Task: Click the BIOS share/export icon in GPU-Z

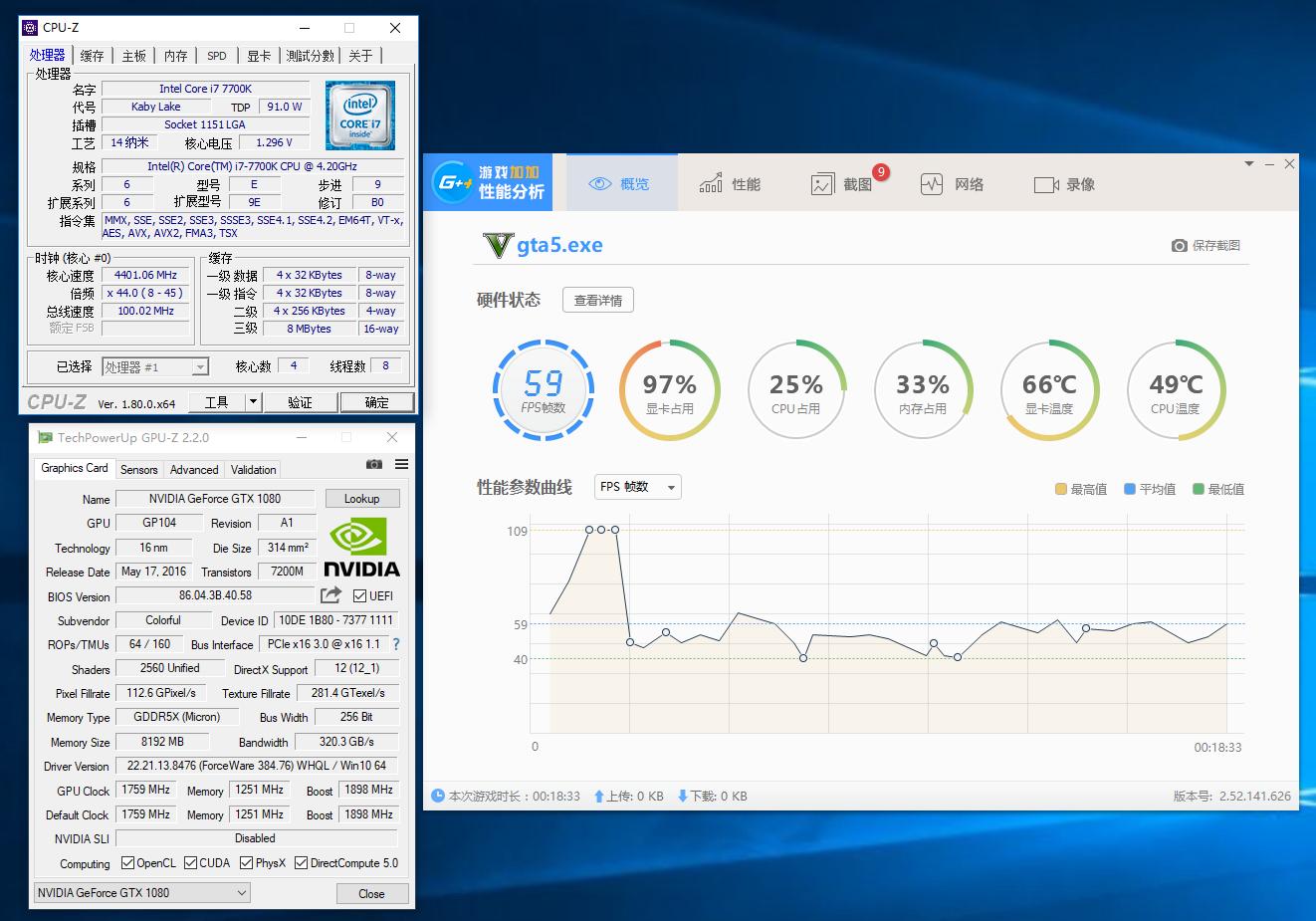Action: [330, 595]
